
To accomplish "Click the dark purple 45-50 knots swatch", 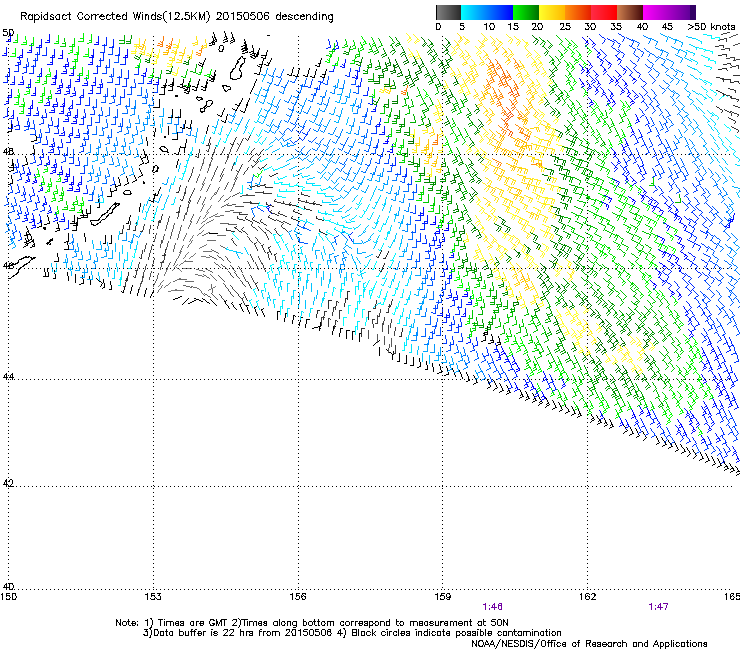I will click(x=682, y=12).
